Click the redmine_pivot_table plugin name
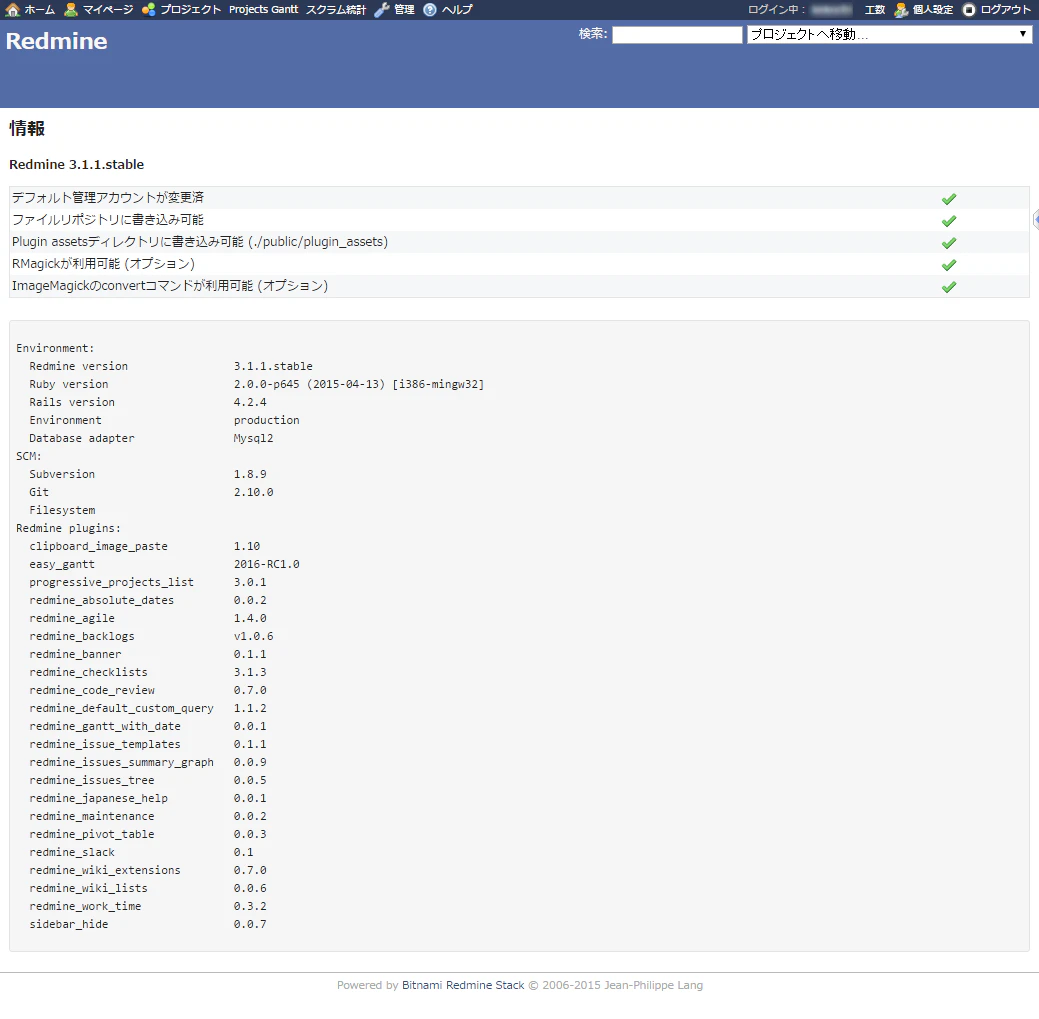Screen dimensions: 1039x1019 (x=92, y=834)
